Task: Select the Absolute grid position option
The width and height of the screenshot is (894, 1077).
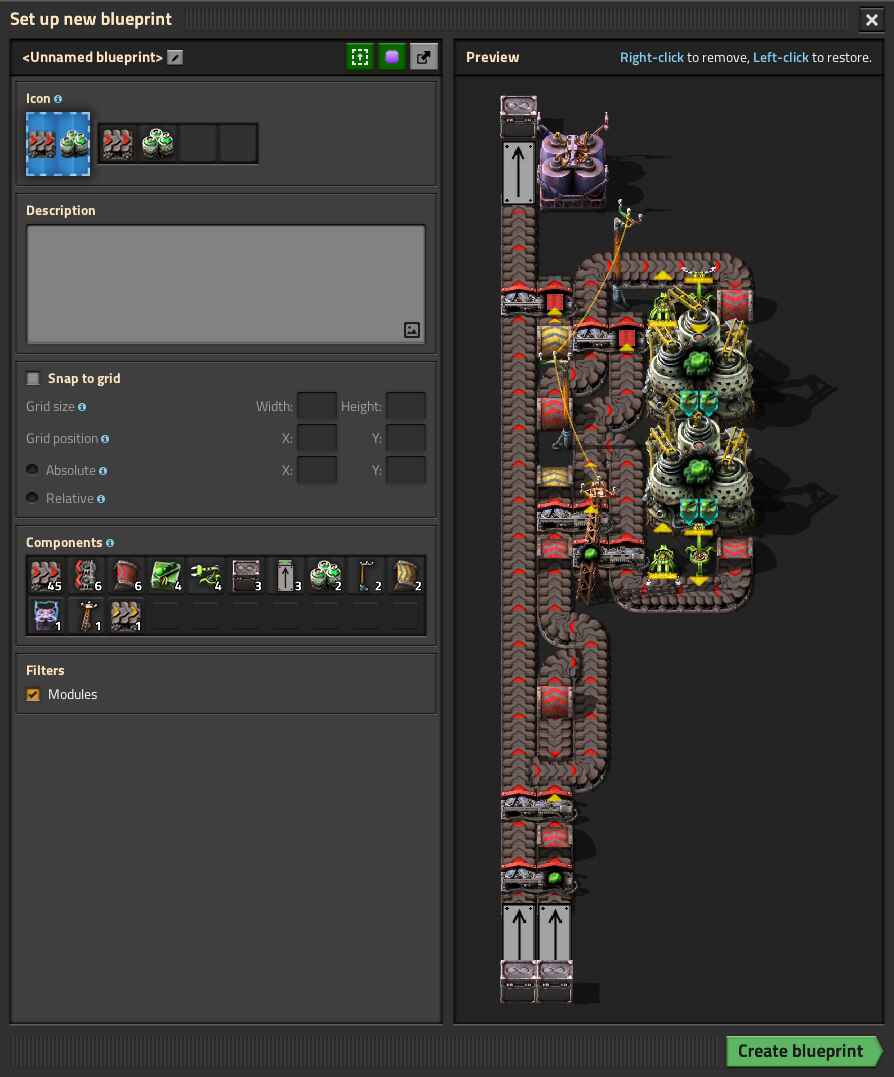Action: click(x=32, y=470)
